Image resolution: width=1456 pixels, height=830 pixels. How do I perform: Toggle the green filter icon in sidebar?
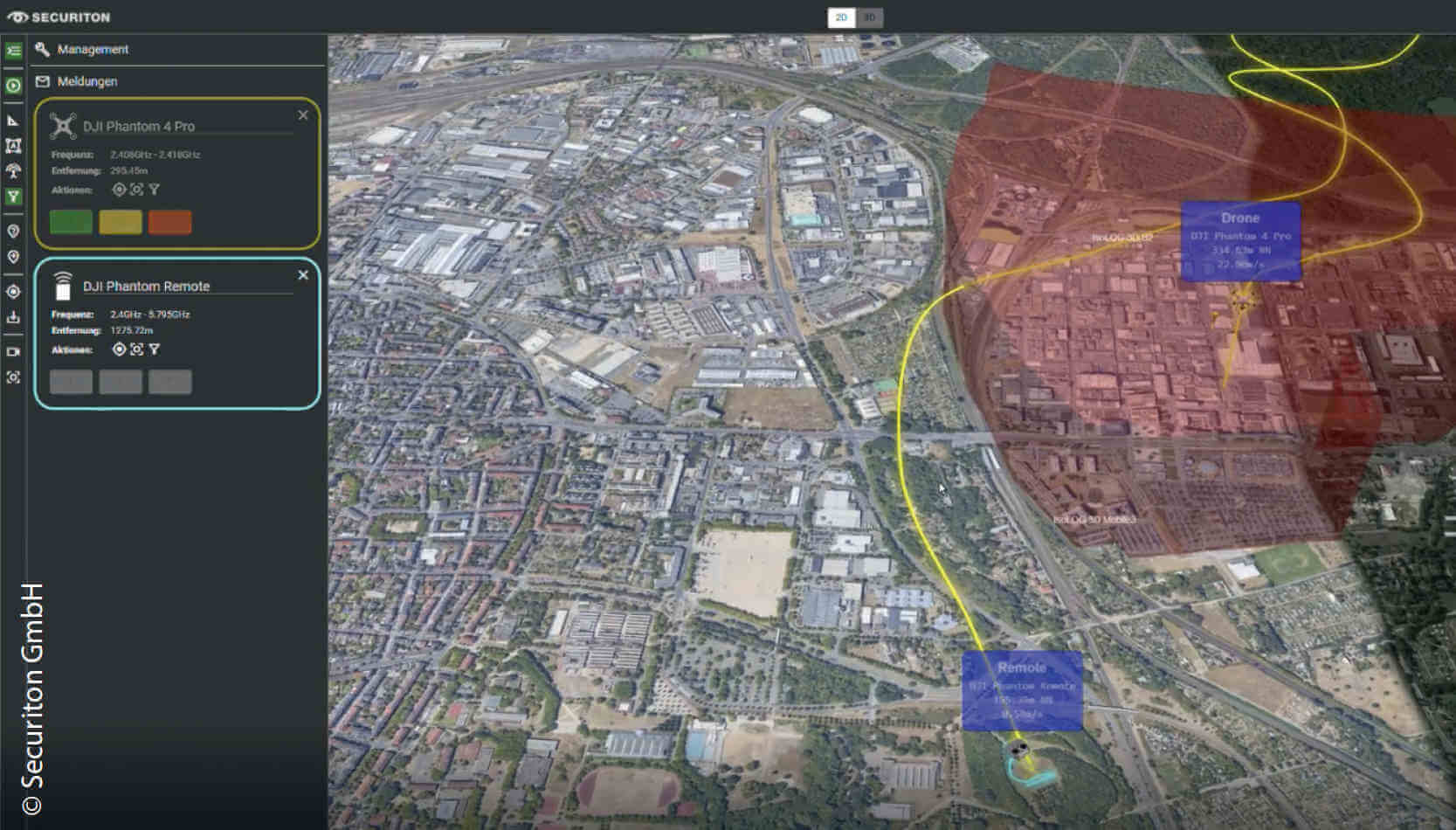(13, 197)
